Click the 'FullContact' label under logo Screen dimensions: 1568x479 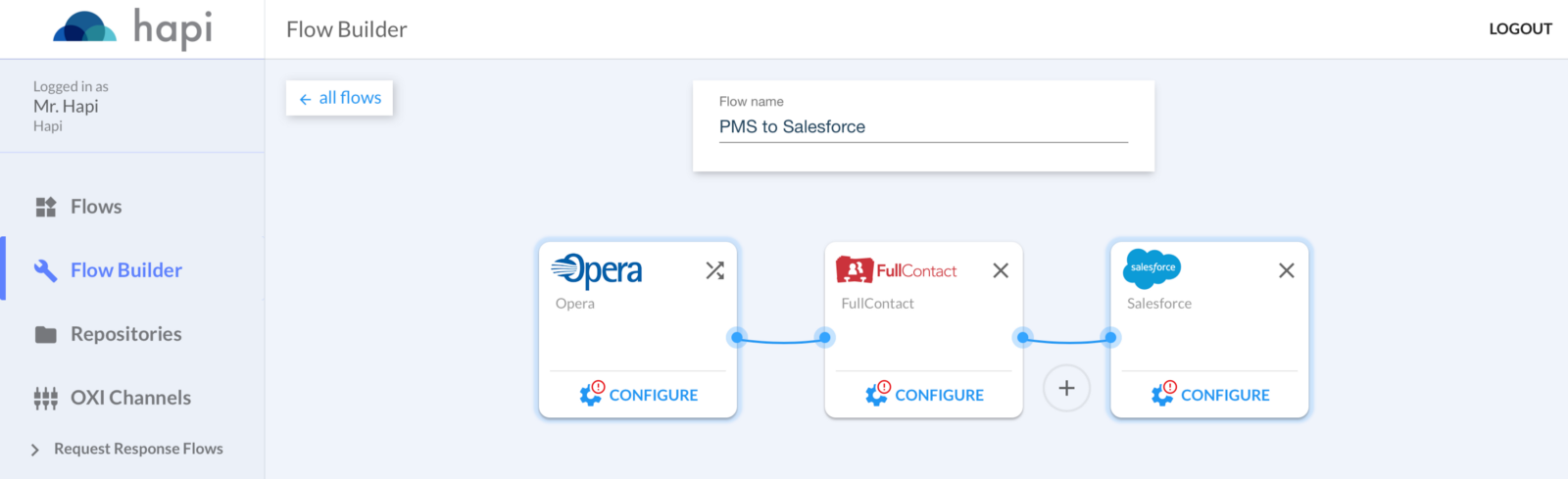[x=877, y=304]
